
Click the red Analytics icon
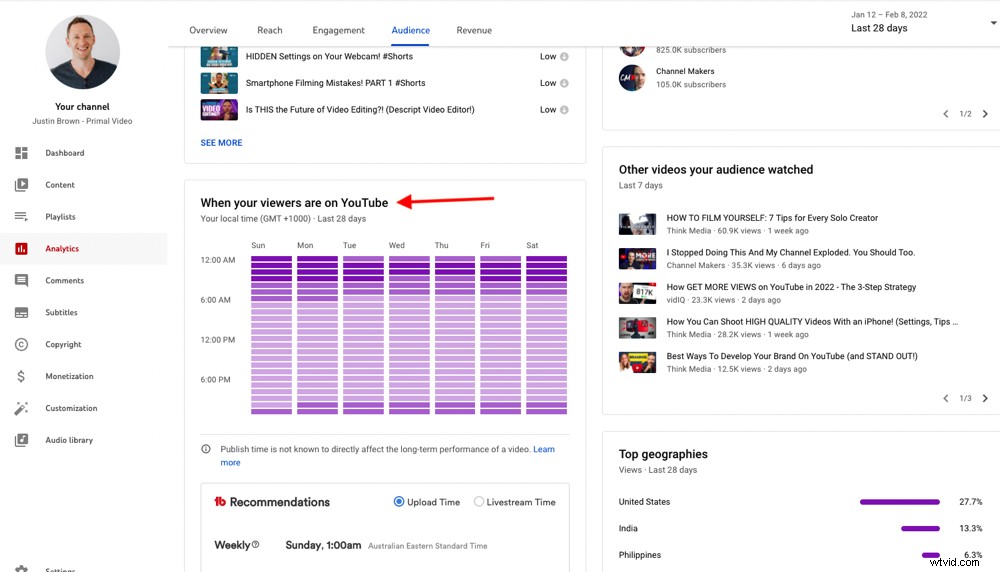[21, 249]
